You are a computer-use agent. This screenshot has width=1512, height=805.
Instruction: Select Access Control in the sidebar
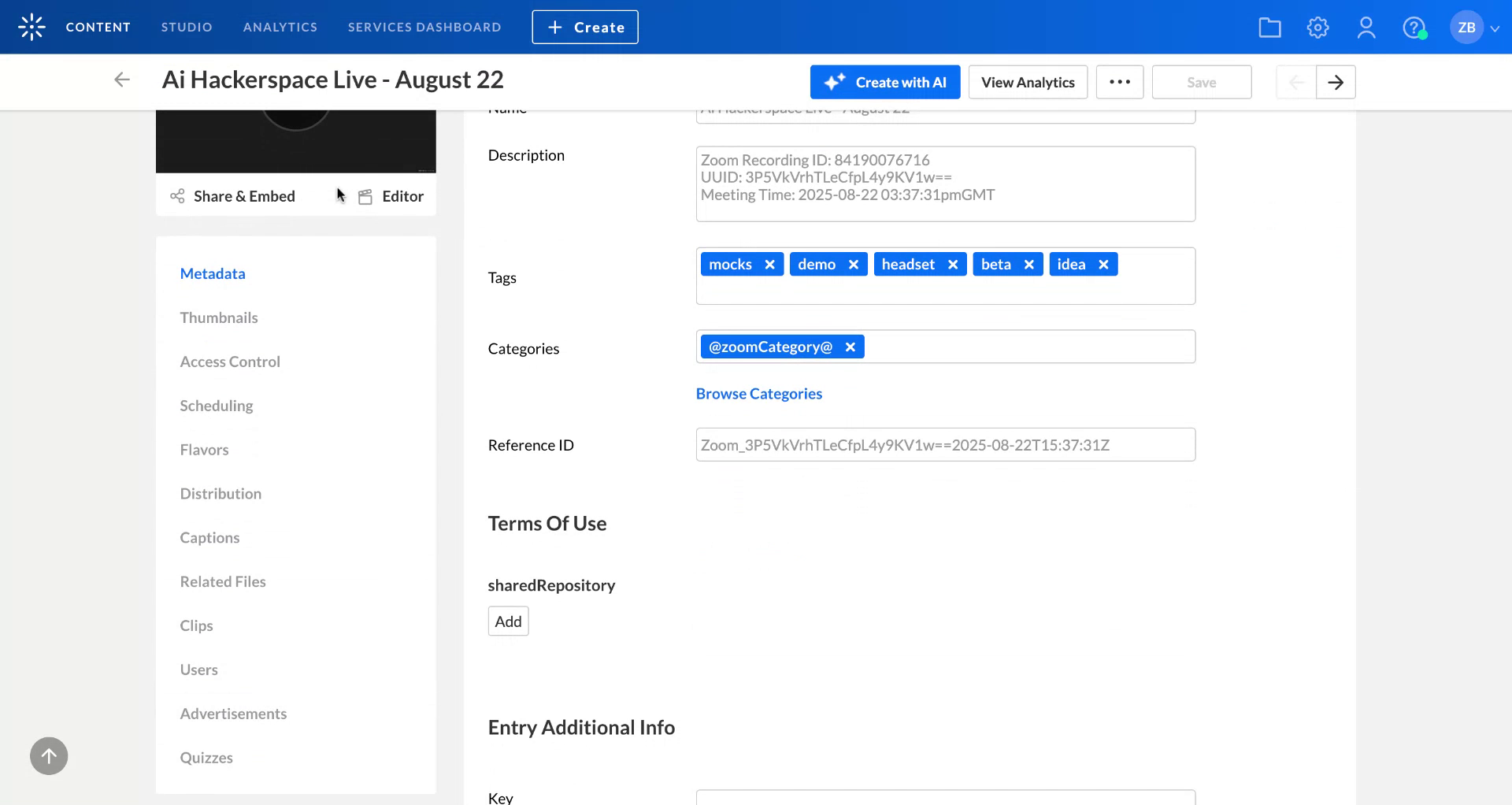230,362
